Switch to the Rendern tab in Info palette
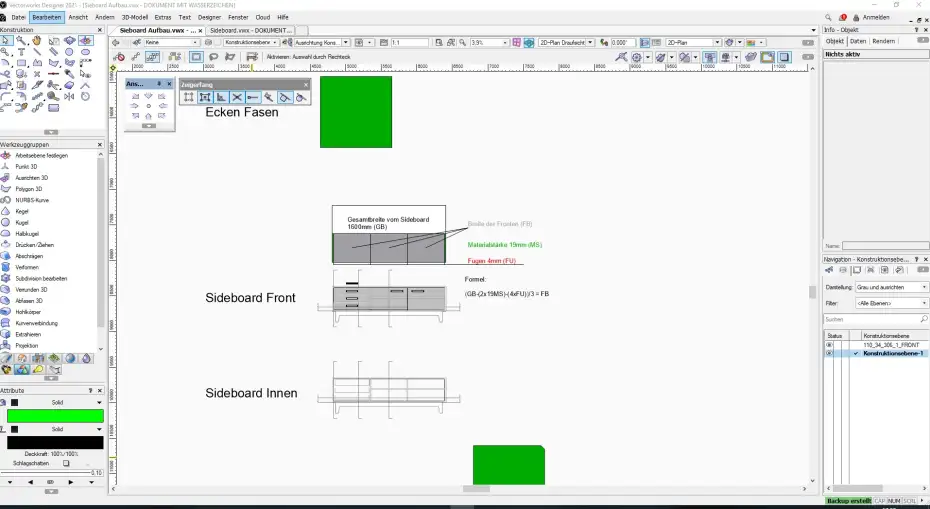This screenshot has width=930, height=509. (884, 42)
